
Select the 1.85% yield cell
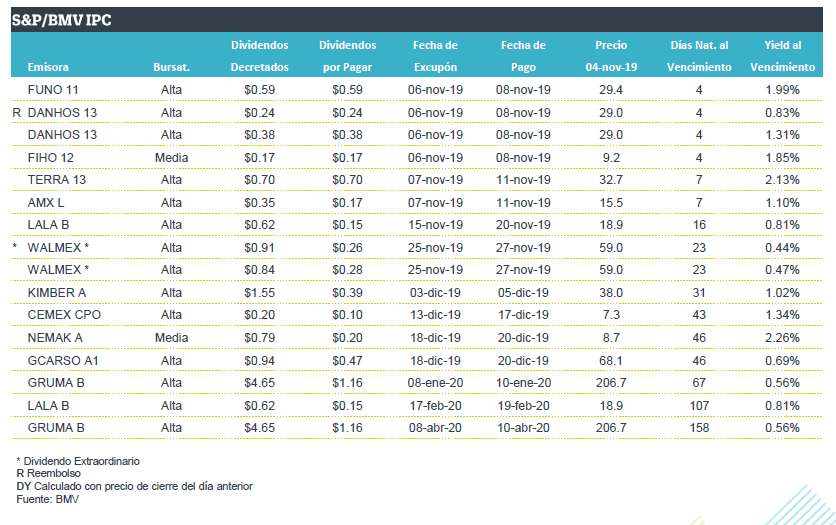[x=782, y=158]
